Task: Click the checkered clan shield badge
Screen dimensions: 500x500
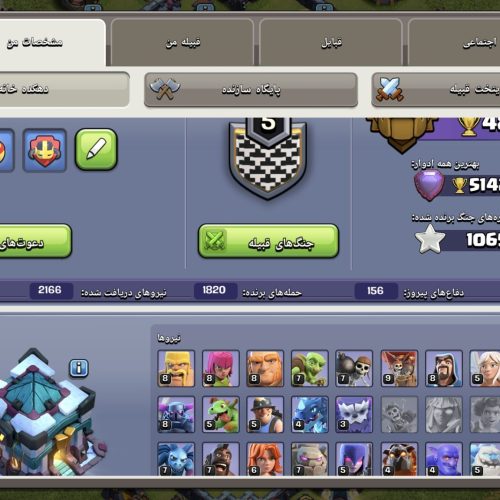Action: (268, 157)
